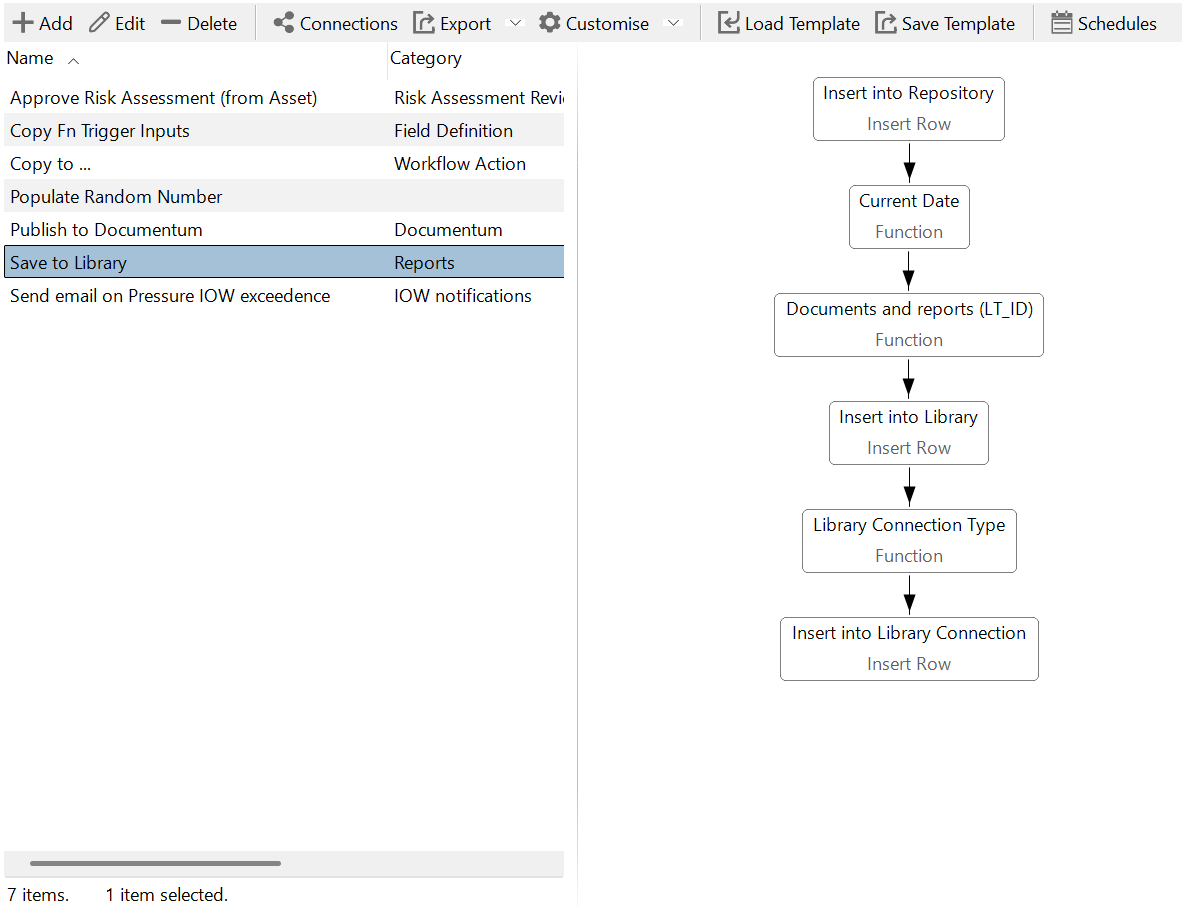Click the Export arrow icon
This screenshot has height=915, width=1182.
(424, 23)
